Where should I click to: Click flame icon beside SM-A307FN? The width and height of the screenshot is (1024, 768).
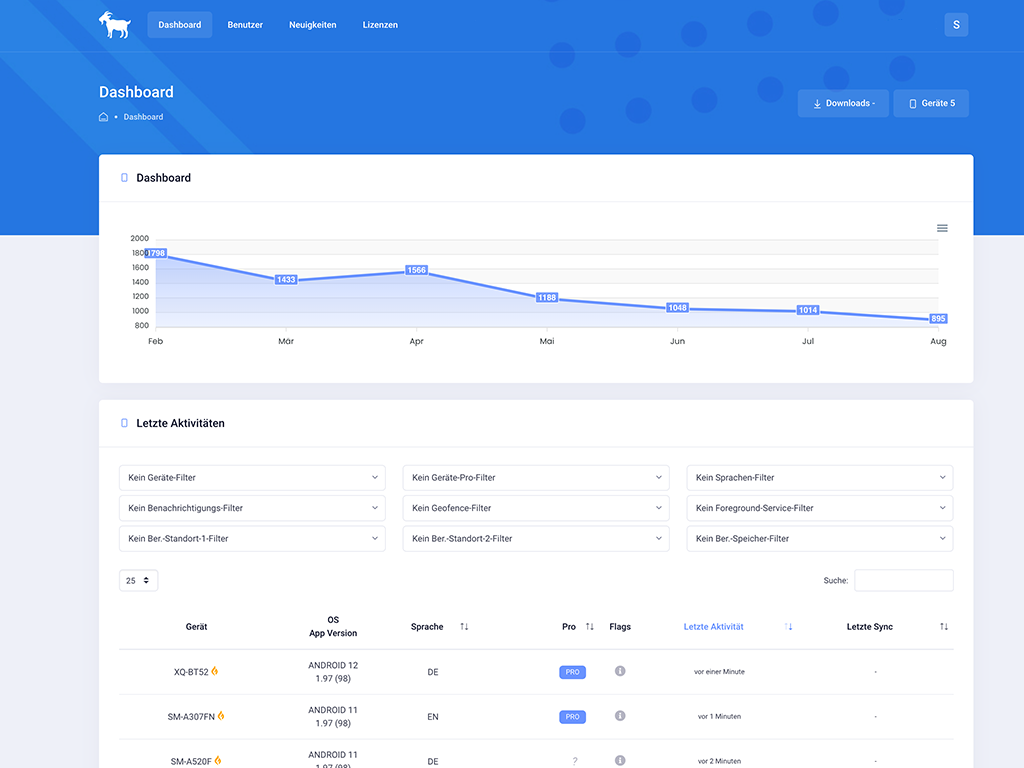pyautogui.click(x=221, y=716)
